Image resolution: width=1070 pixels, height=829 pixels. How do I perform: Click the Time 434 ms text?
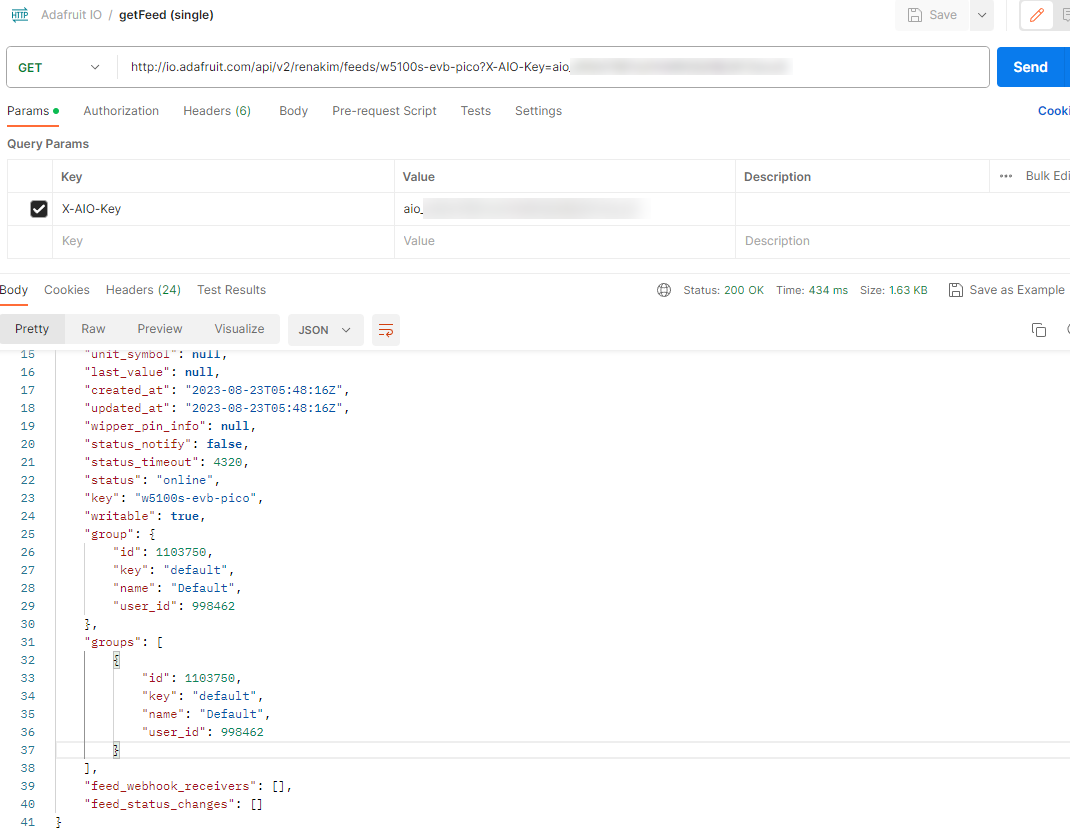point(811,290)
